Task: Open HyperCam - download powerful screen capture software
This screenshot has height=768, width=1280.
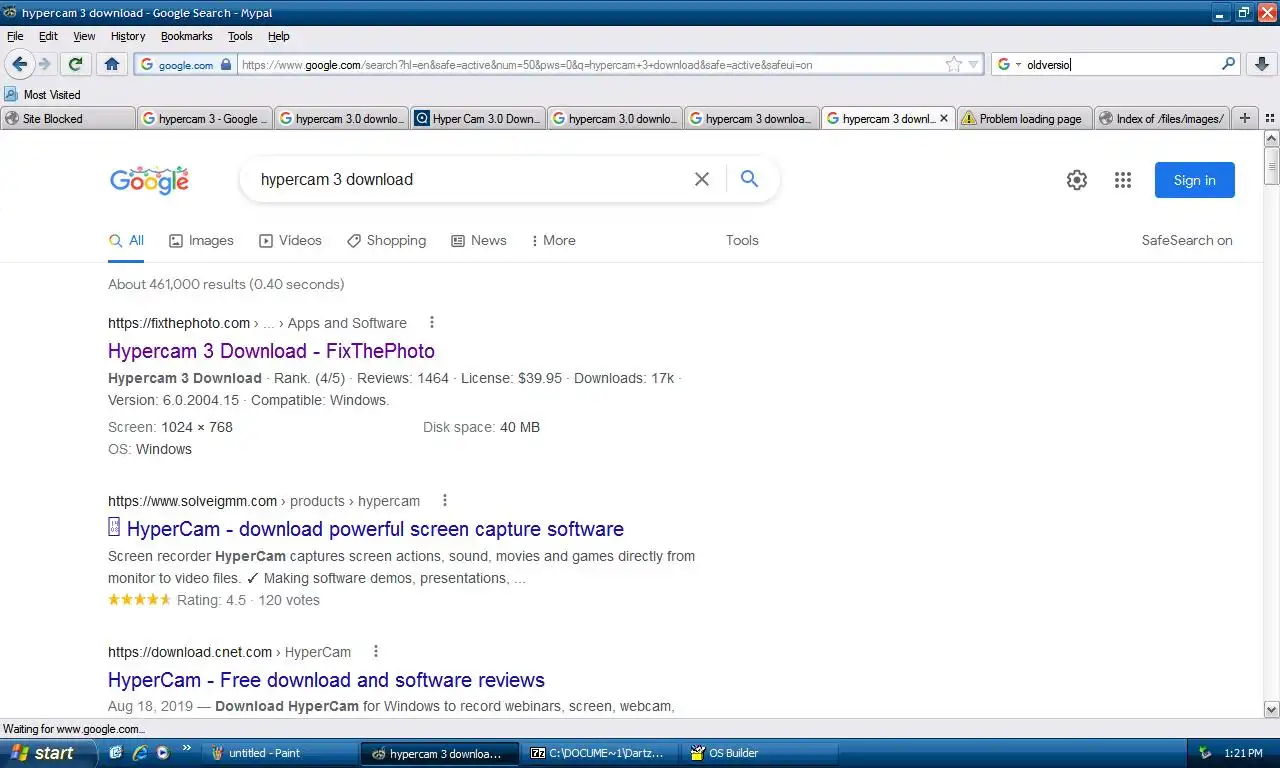Action: [x=366, y=529]
